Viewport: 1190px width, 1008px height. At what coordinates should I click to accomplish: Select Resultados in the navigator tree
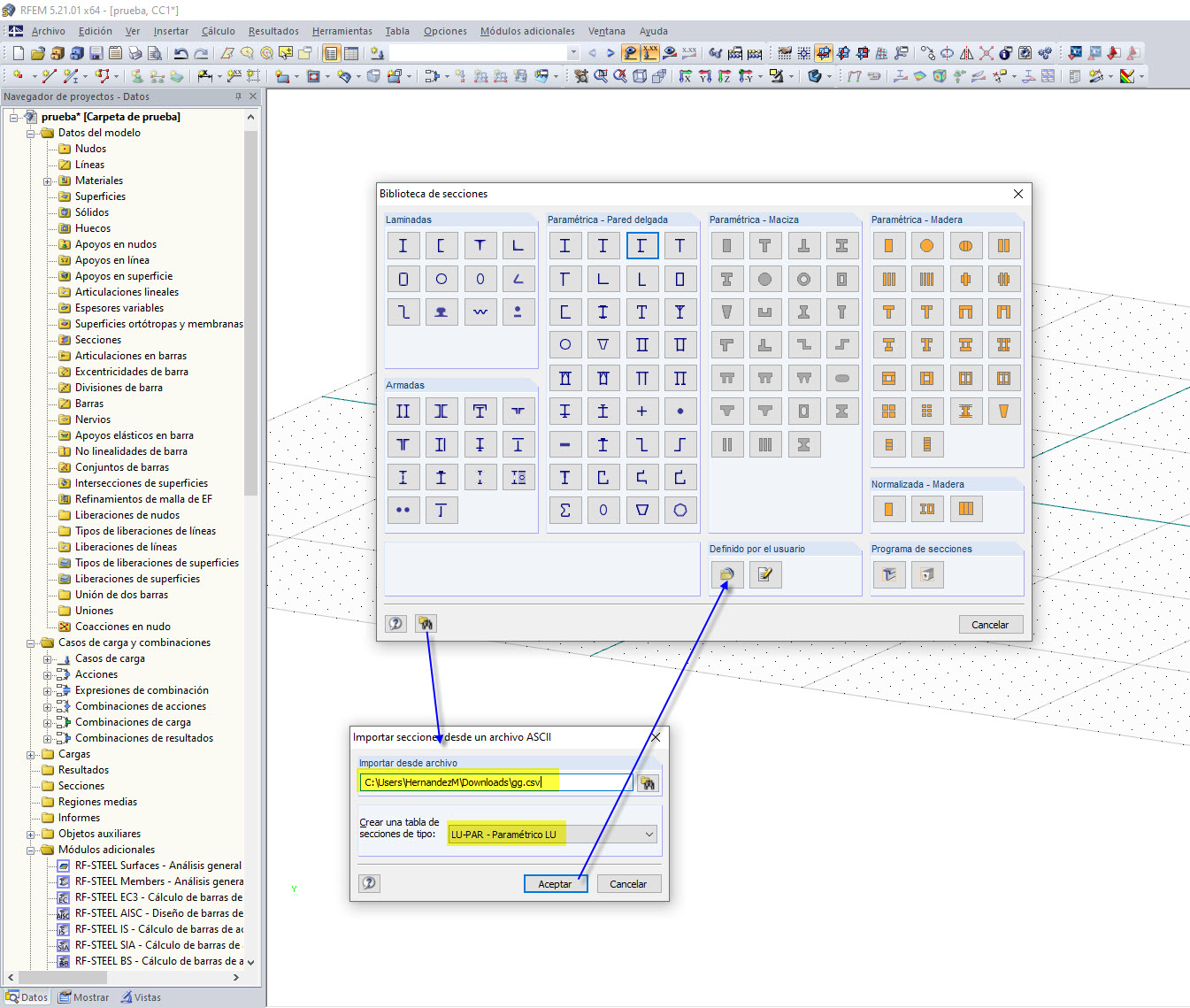pyautogui.click(x=83, y=770)
